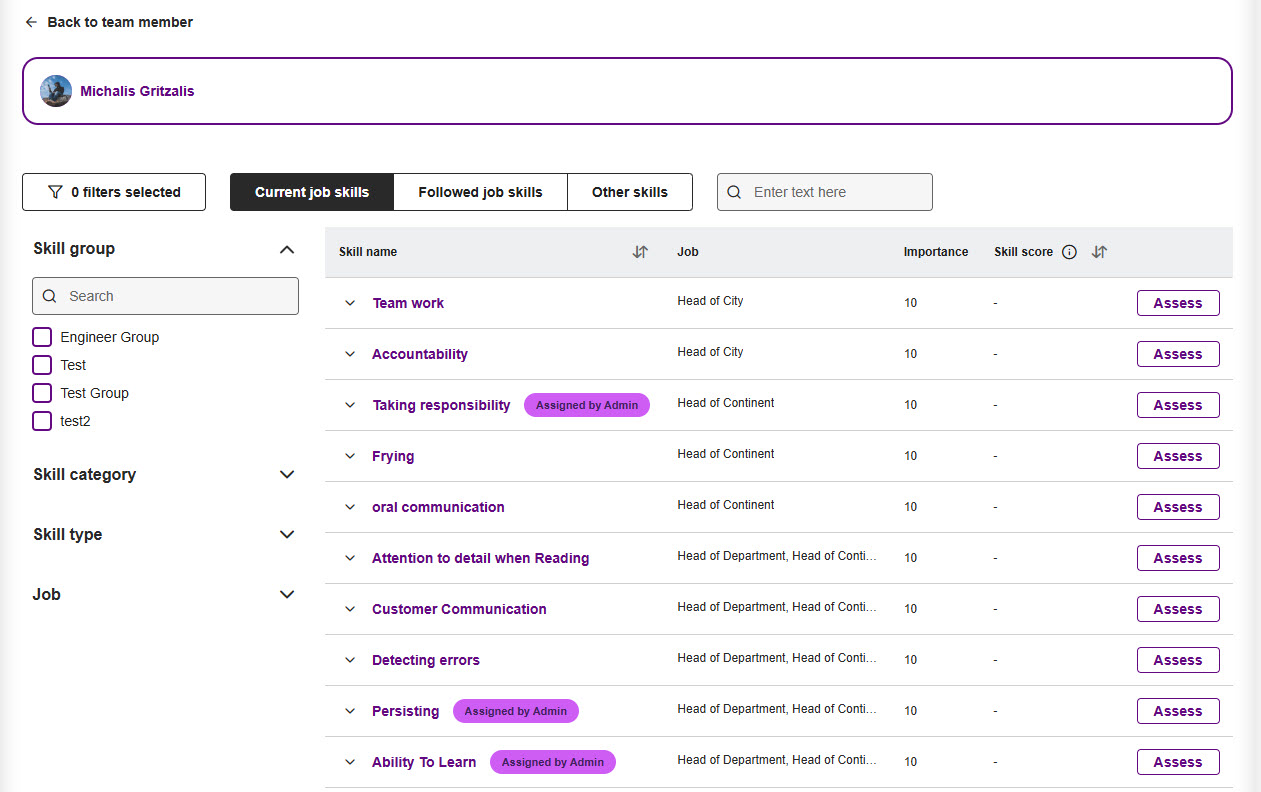Open the Other skills tab

(629, 192)
